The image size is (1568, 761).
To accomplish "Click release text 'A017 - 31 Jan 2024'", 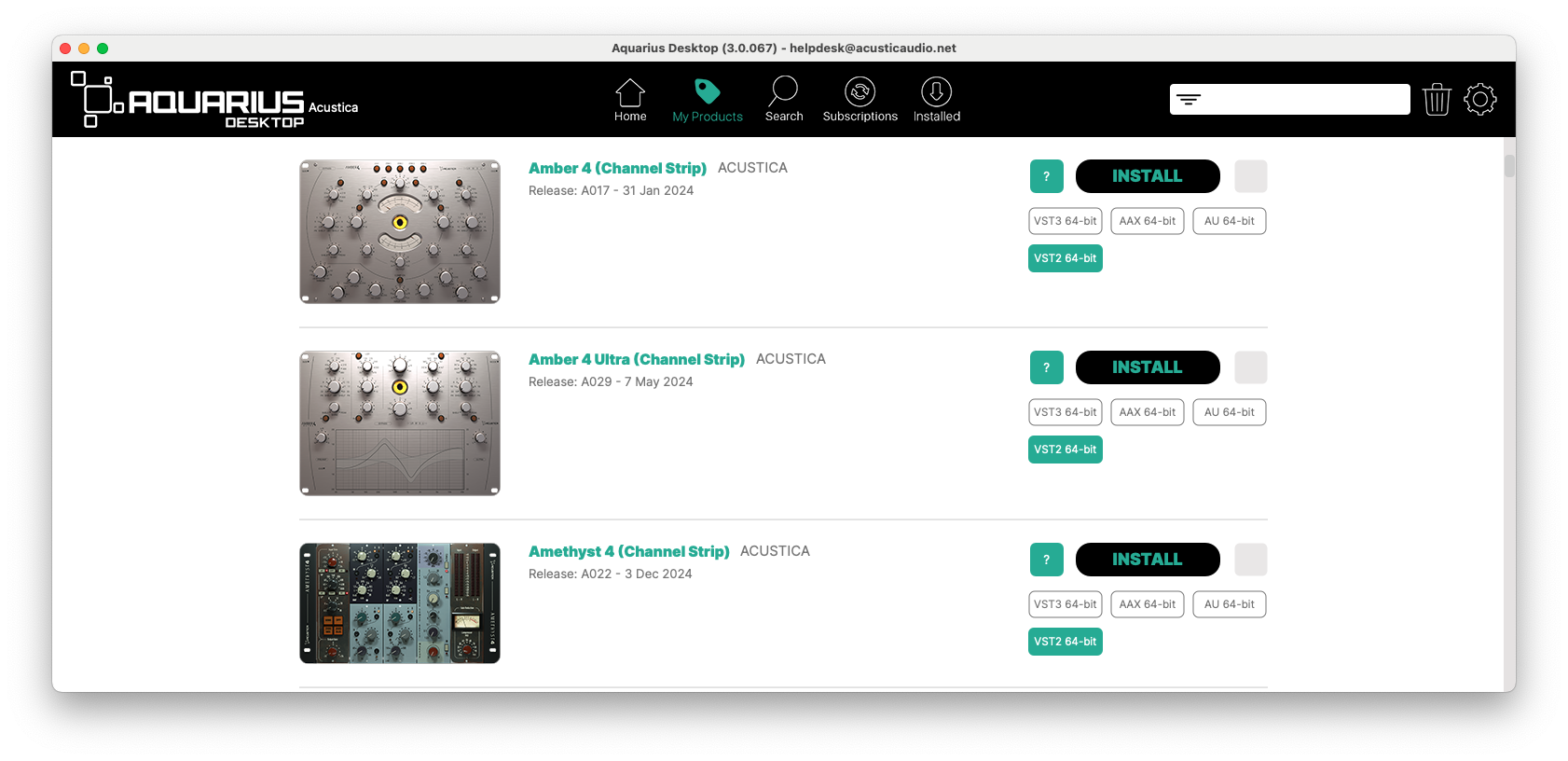I will [x=638, y=190].
